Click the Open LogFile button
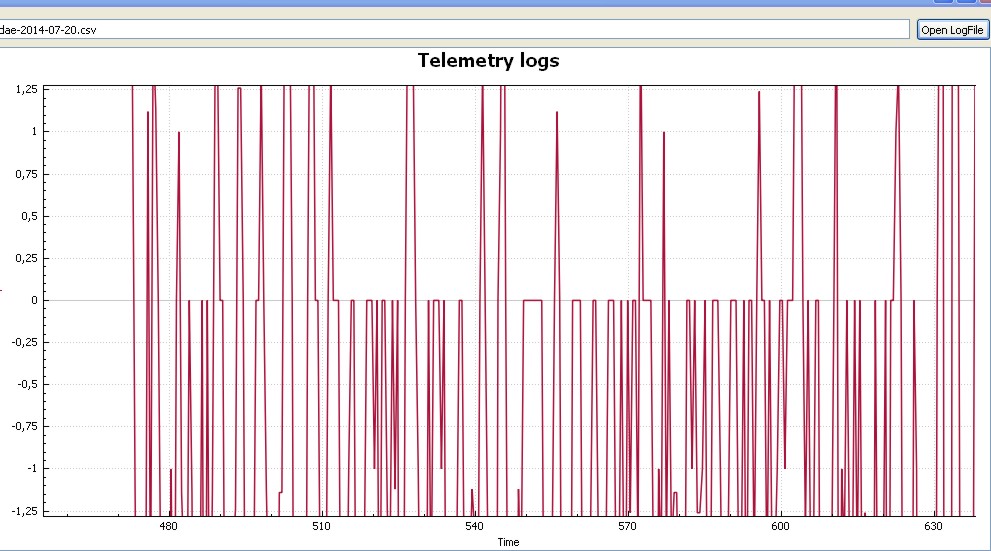Viewport: 991px width, 551px height. [x=951, y=30]
